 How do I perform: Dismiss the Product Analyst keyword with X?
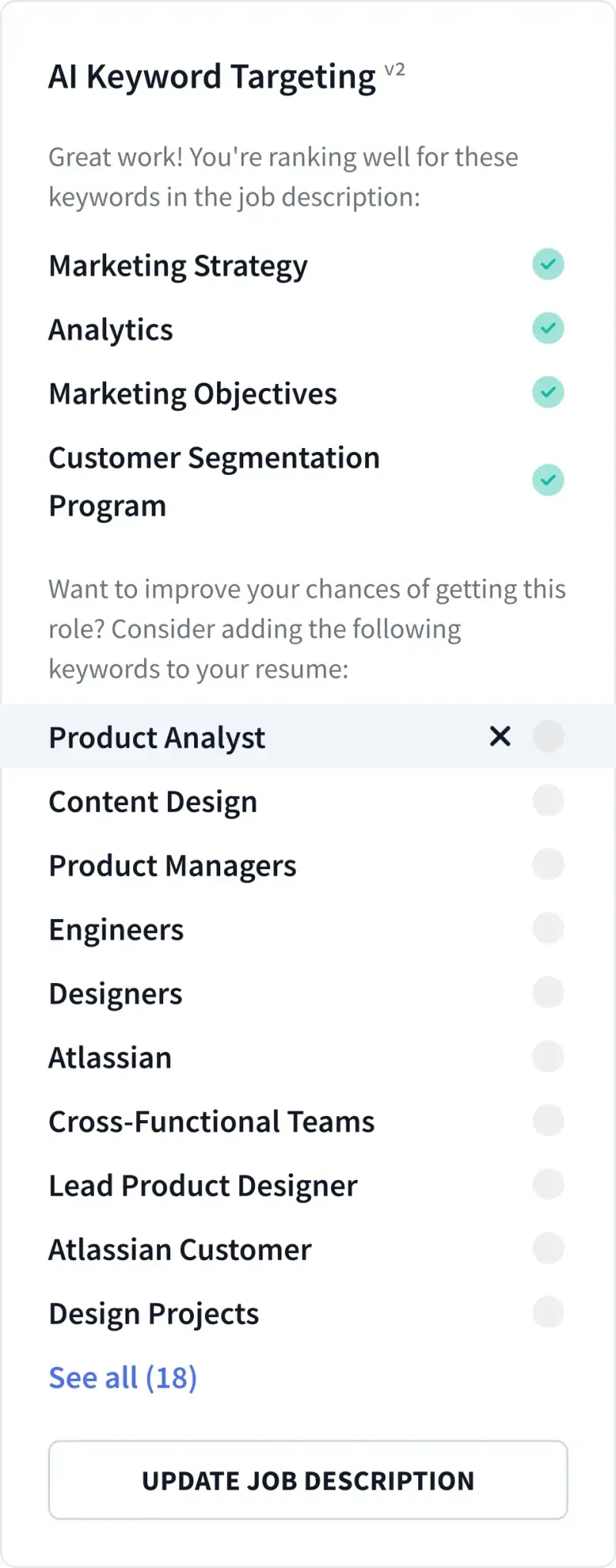[500, 737]
